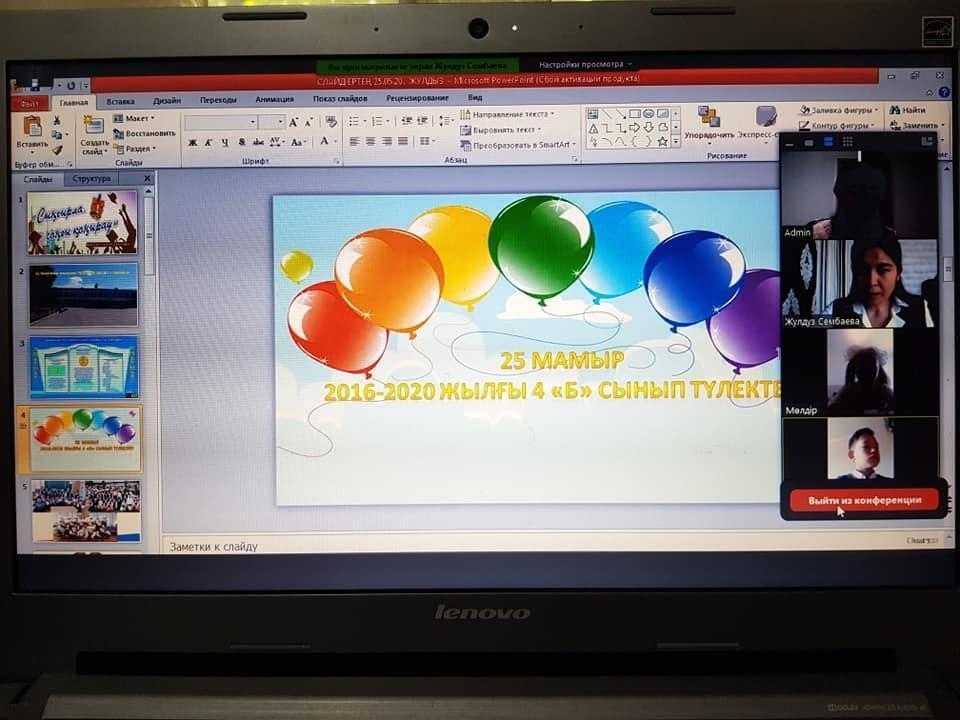Select slide 3 thumbnail
960x720 pixels.
[84, 367]
